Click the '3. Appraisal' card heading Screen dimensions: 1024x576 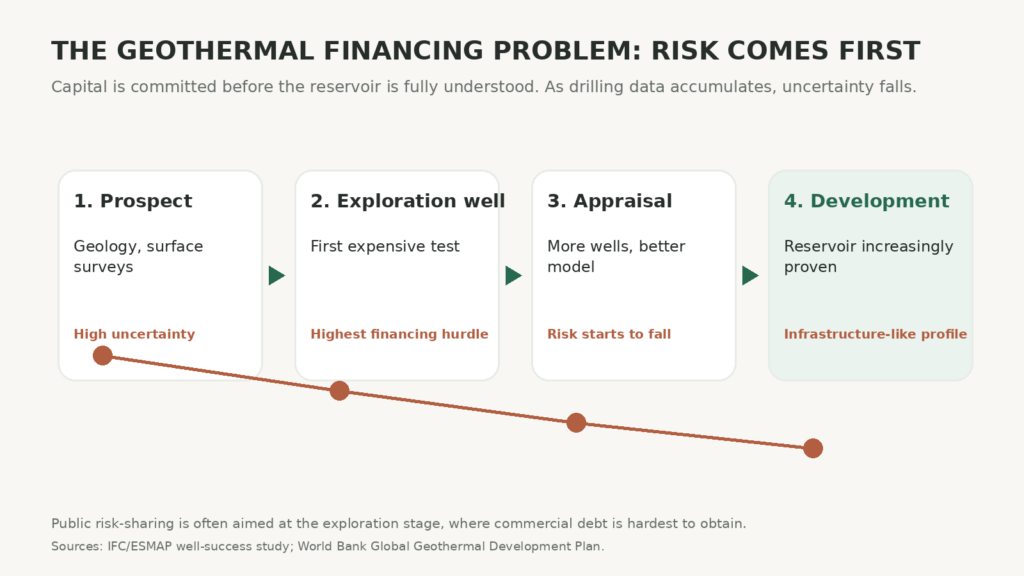point(609,201)
